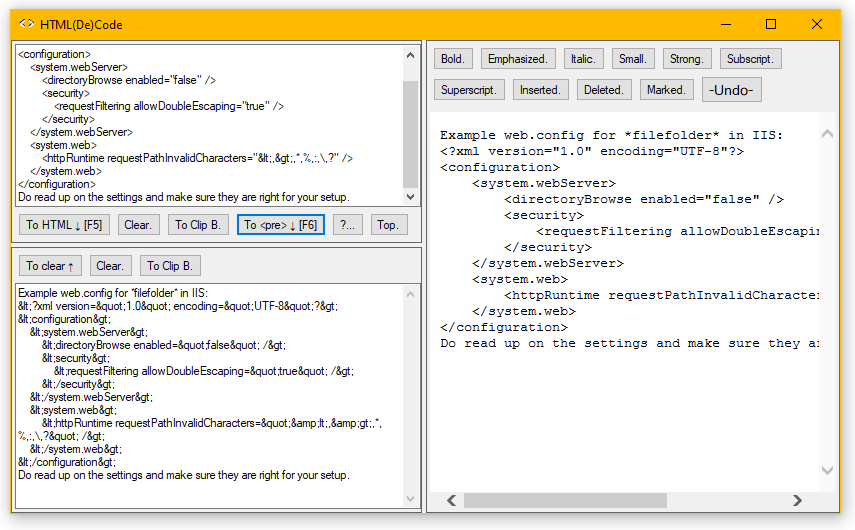Click the source box vertical scrollbar thumb
The width and height of the screenshot is (855, 530).
pyautogui.click(x=411, y=134)
